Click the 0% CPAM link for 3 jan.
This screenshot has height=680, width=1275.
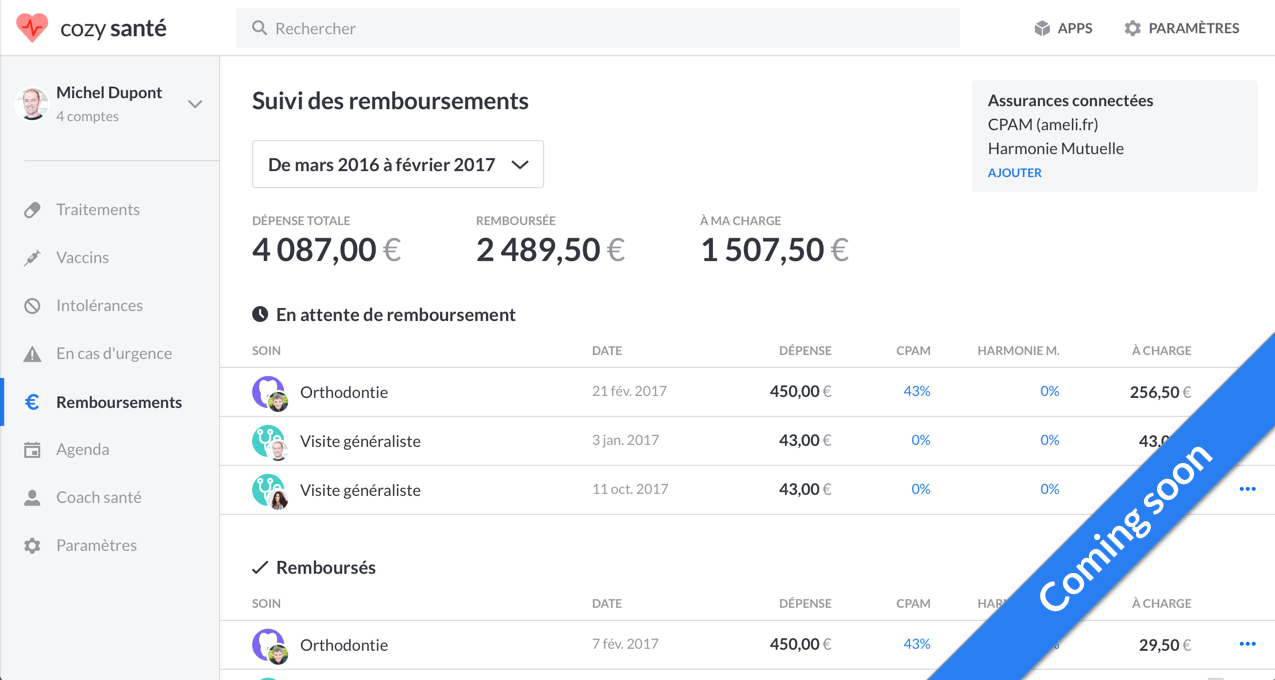click(921, 440)
